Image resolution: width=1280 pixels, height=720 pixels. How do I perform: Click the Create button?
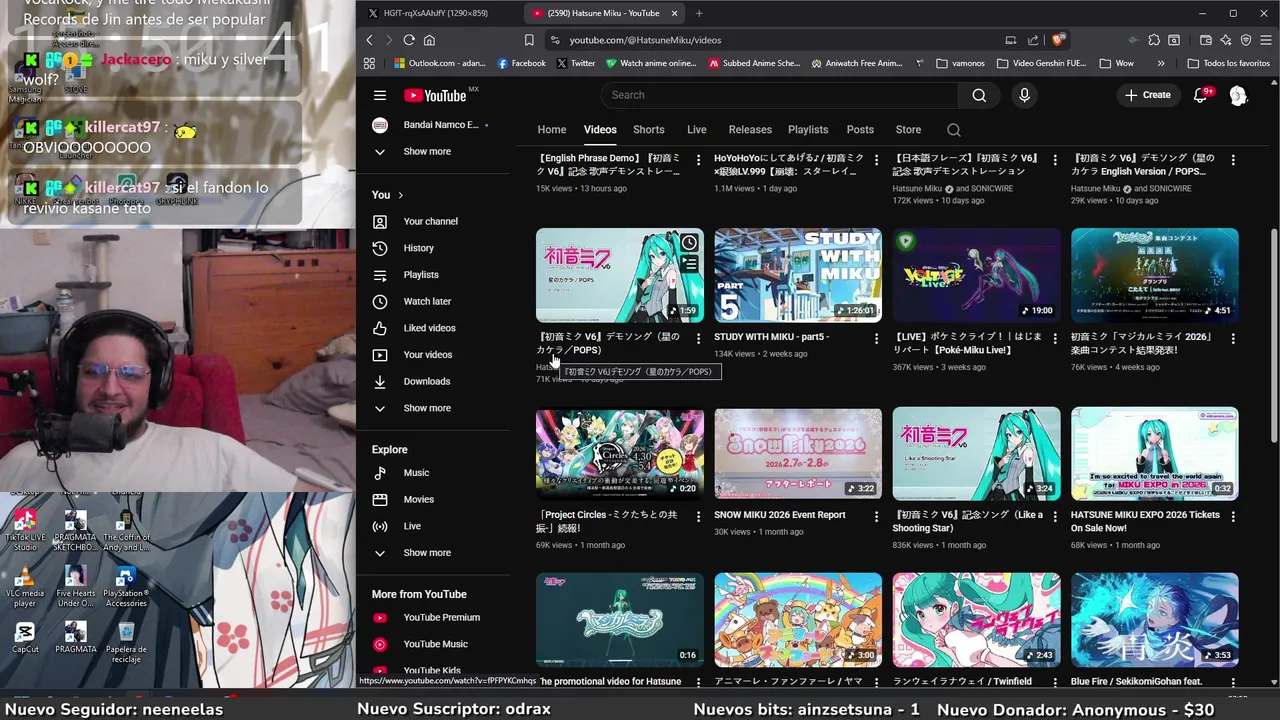1147,95
